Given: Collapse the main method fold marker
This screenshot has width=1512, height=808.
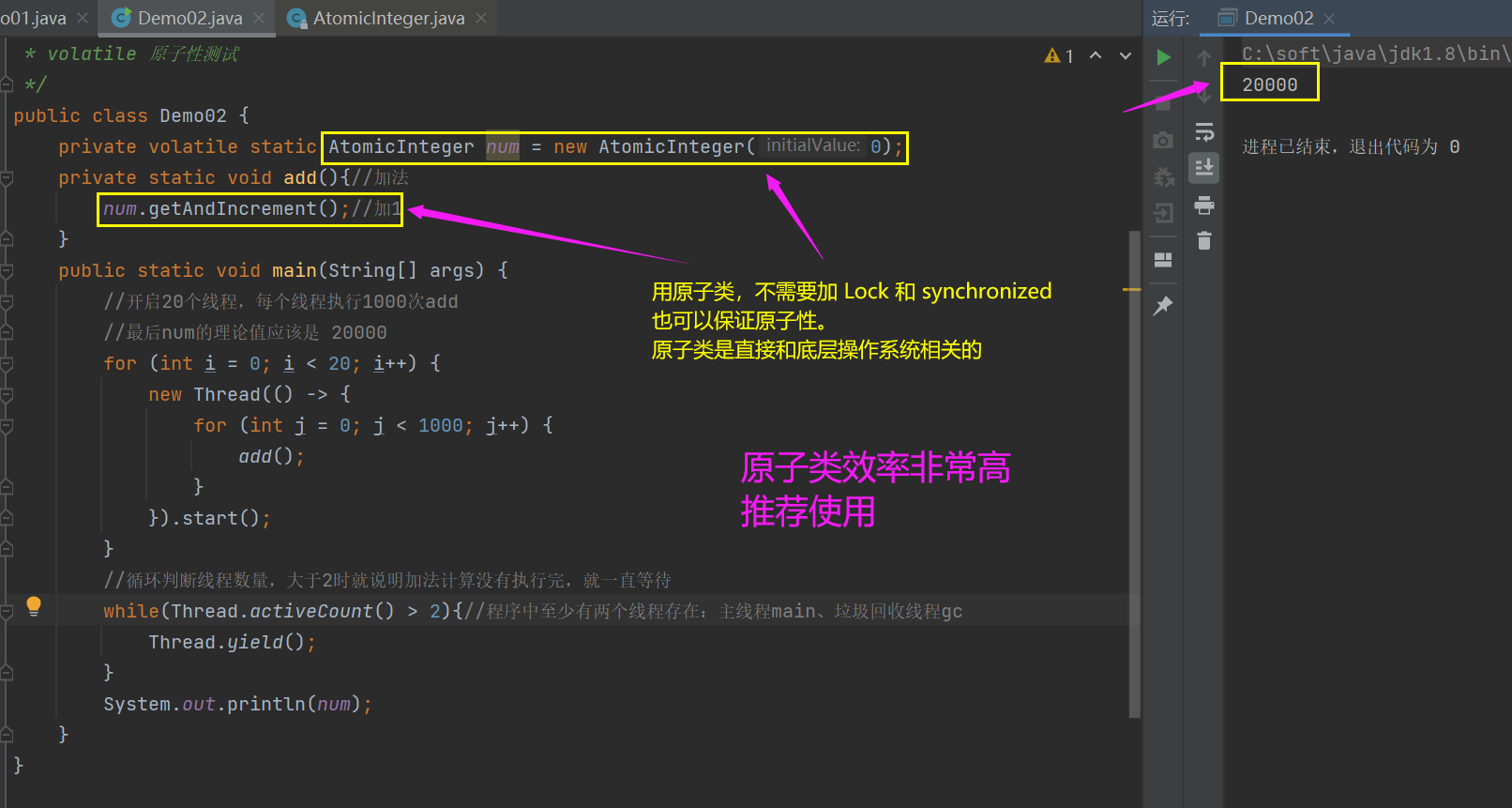Looking at the screenshot, I should pos(7,271).
